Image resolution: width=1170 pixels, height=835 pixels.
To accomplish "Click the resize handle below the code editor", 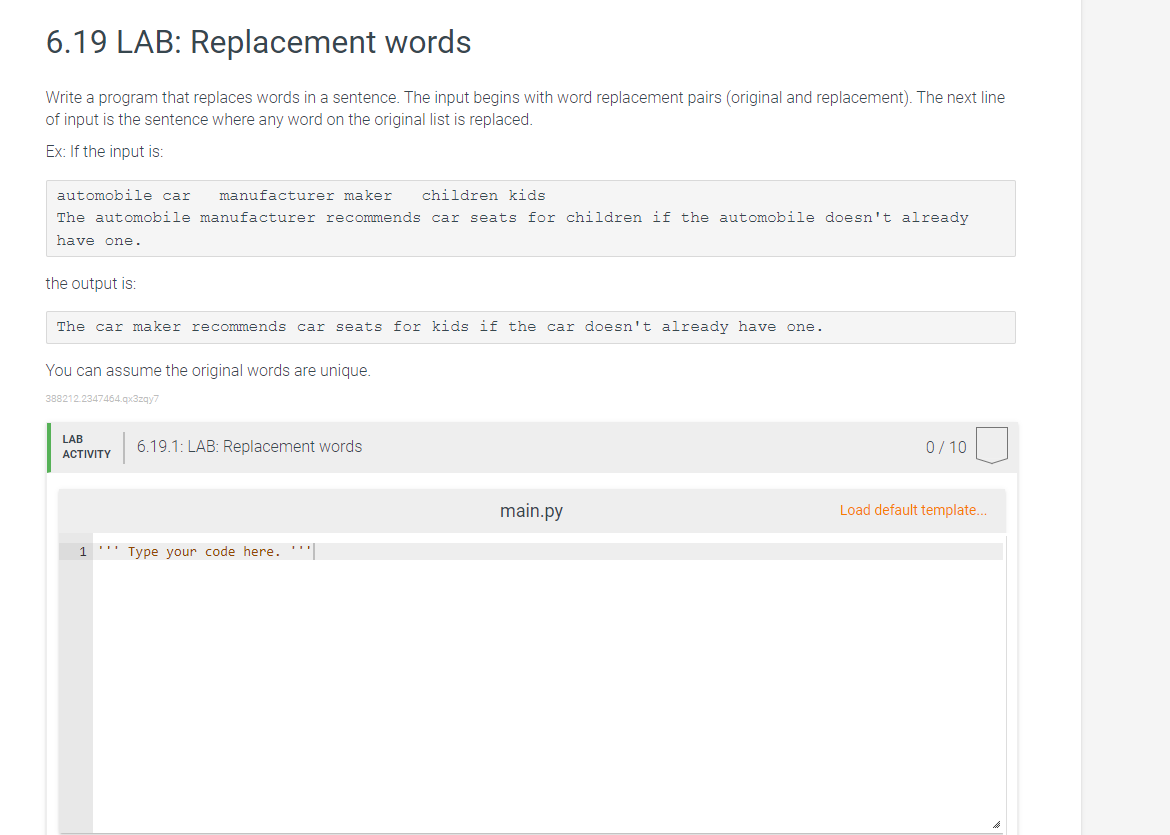I will pyautogui.click(x=996, y=822).
